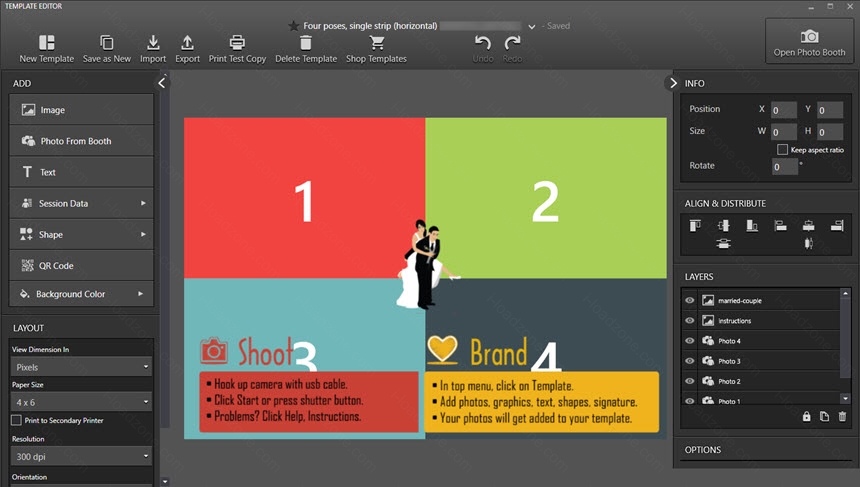Open the template name dropdown chevron
Viewport: 860px width, 487px height.
pos(531,26)
